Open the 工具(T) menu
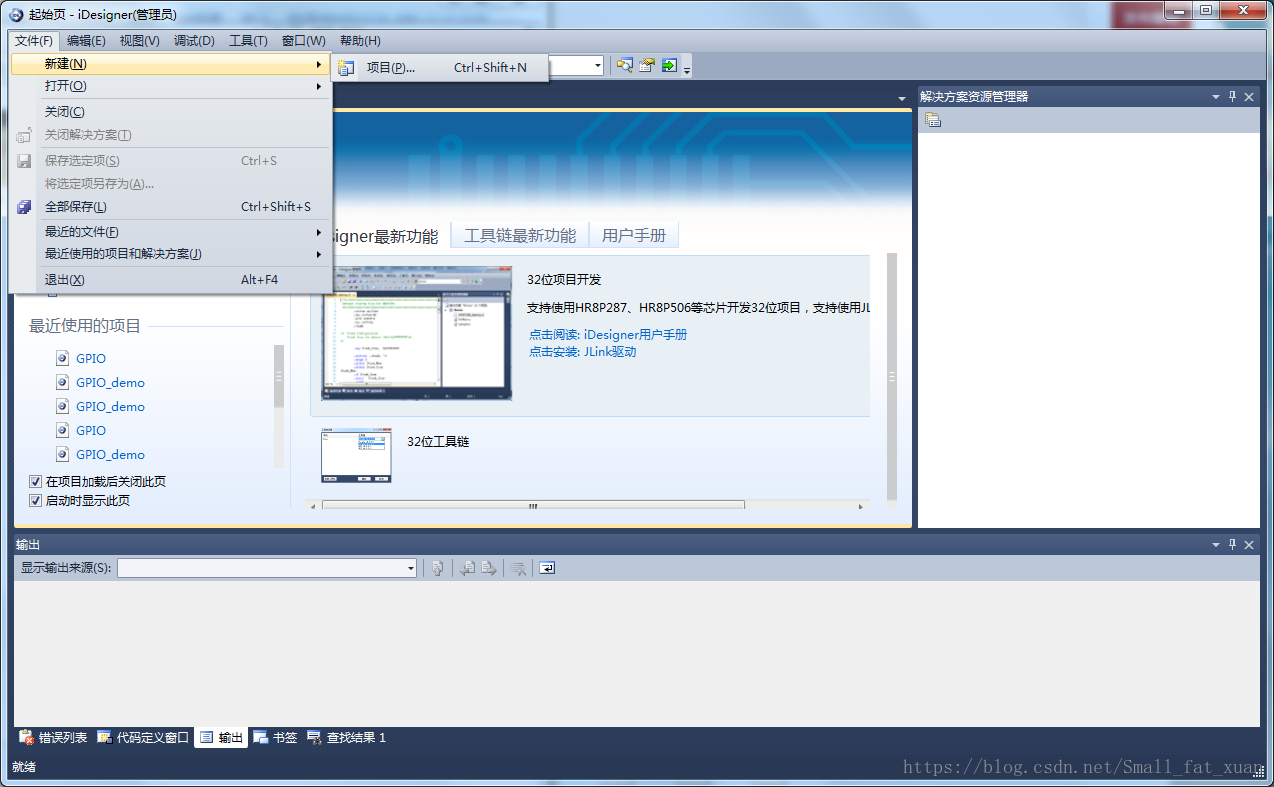The height and width of the screenshot is (787, 1274). tap(248, 41)
